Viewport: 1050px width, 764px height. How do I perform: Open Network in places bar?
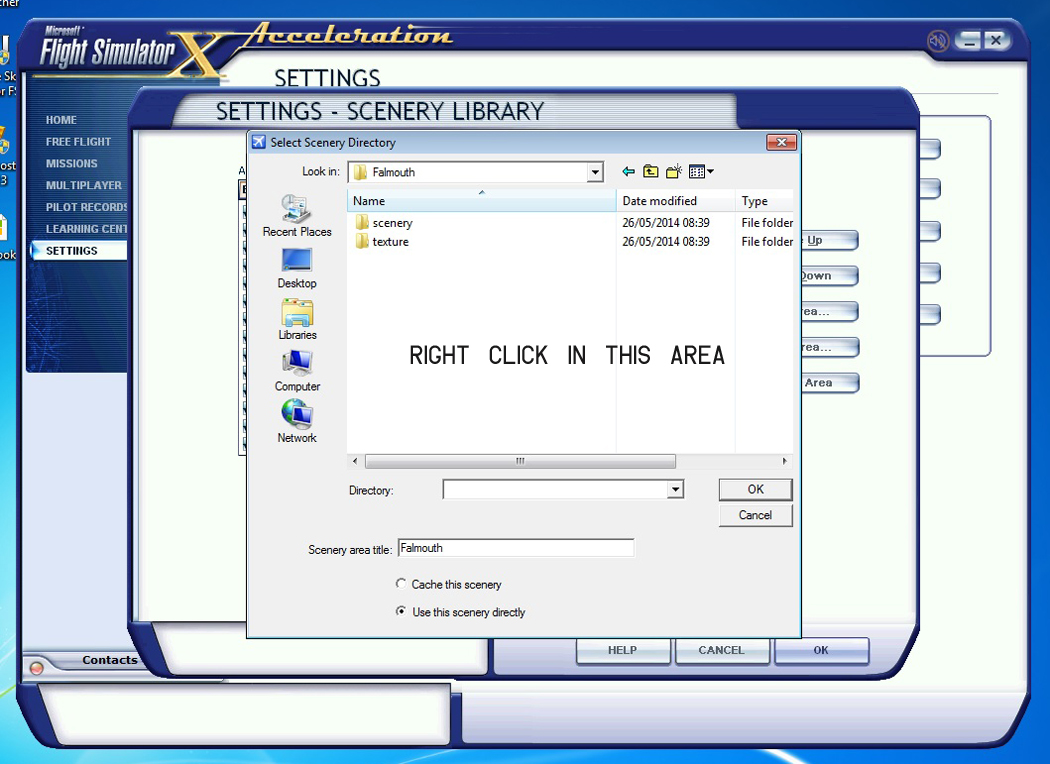pyautogui.click(x=297, y=421)
